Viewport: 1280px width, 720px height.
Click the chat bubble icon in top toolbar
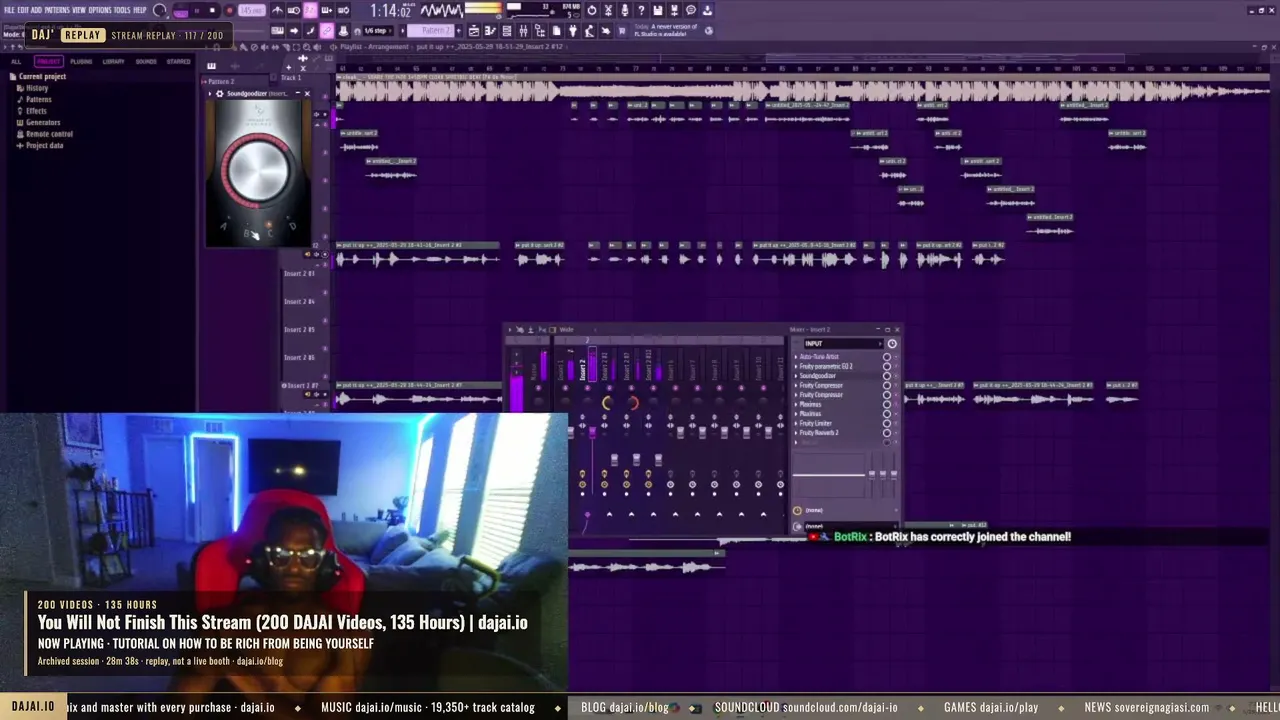(x=691, y=11)
